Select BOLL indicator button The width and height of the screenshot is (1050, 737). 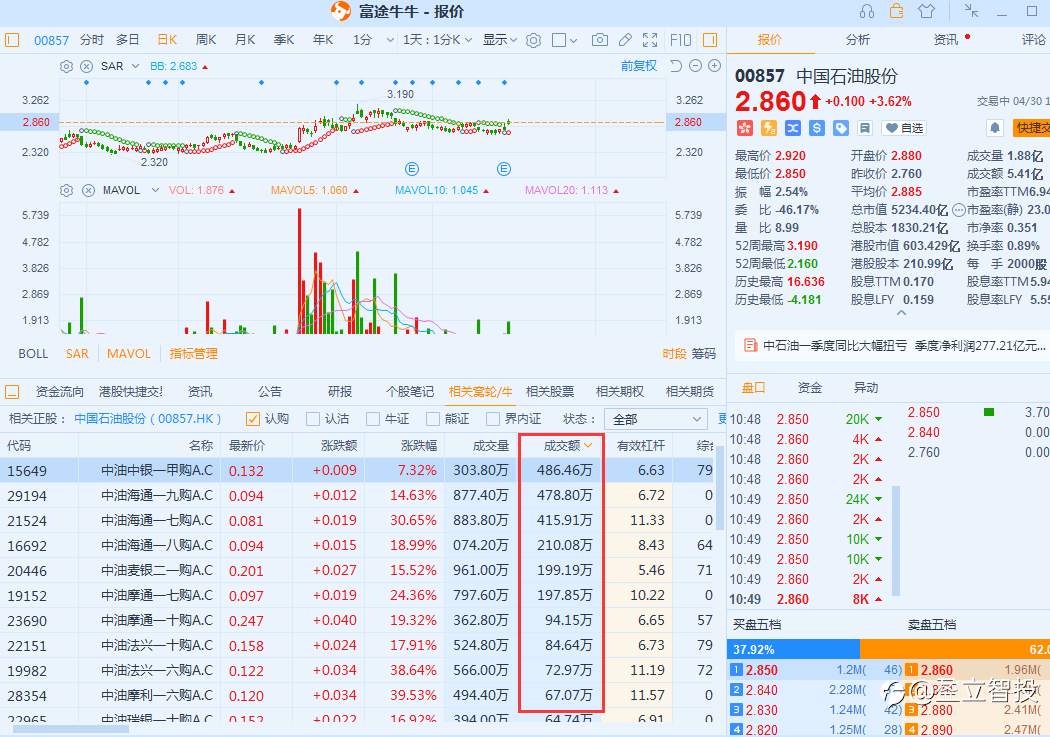point(33,353)
